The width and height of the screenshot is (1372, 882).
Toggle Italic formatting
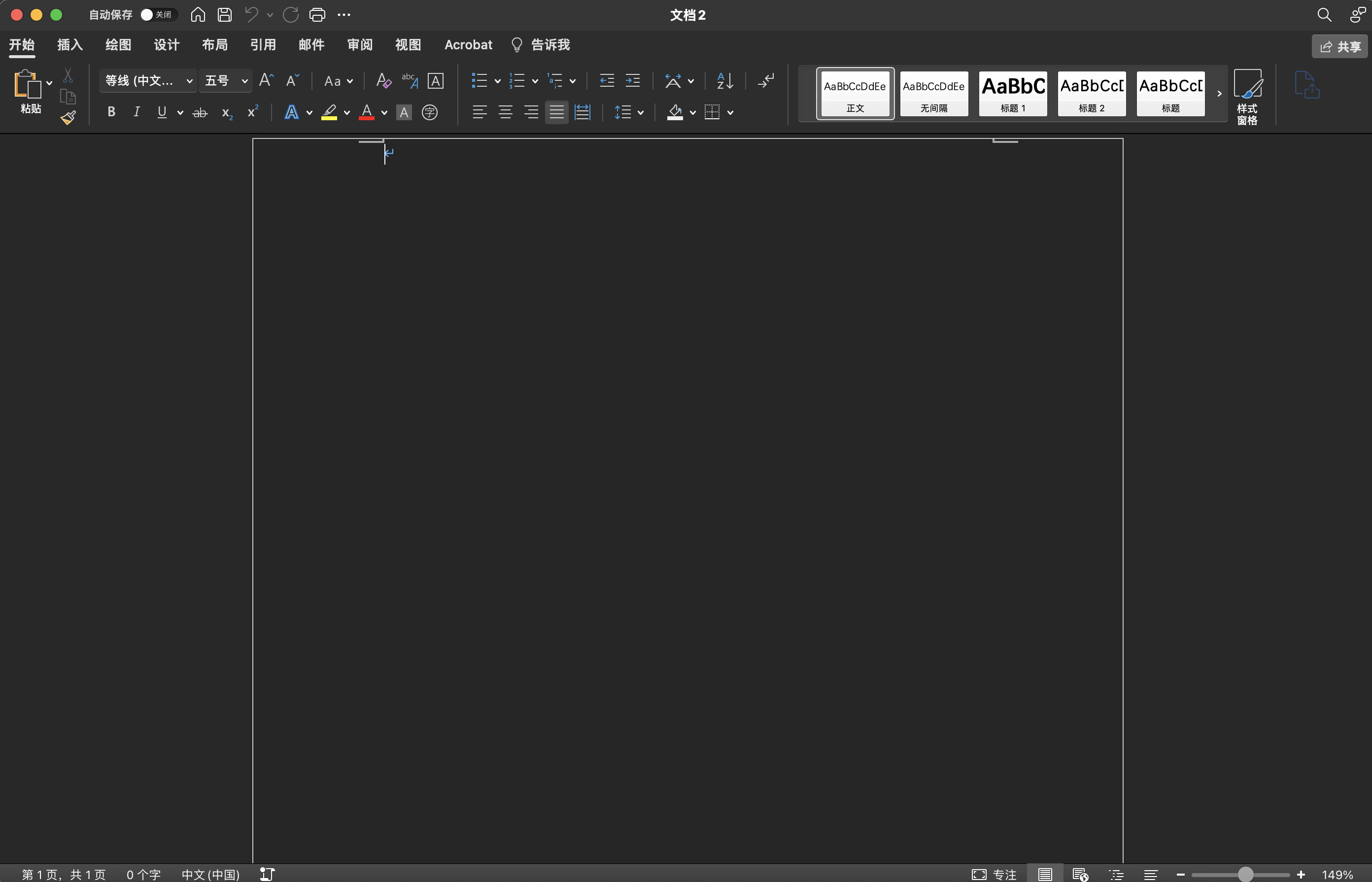(x=137, y=112)
